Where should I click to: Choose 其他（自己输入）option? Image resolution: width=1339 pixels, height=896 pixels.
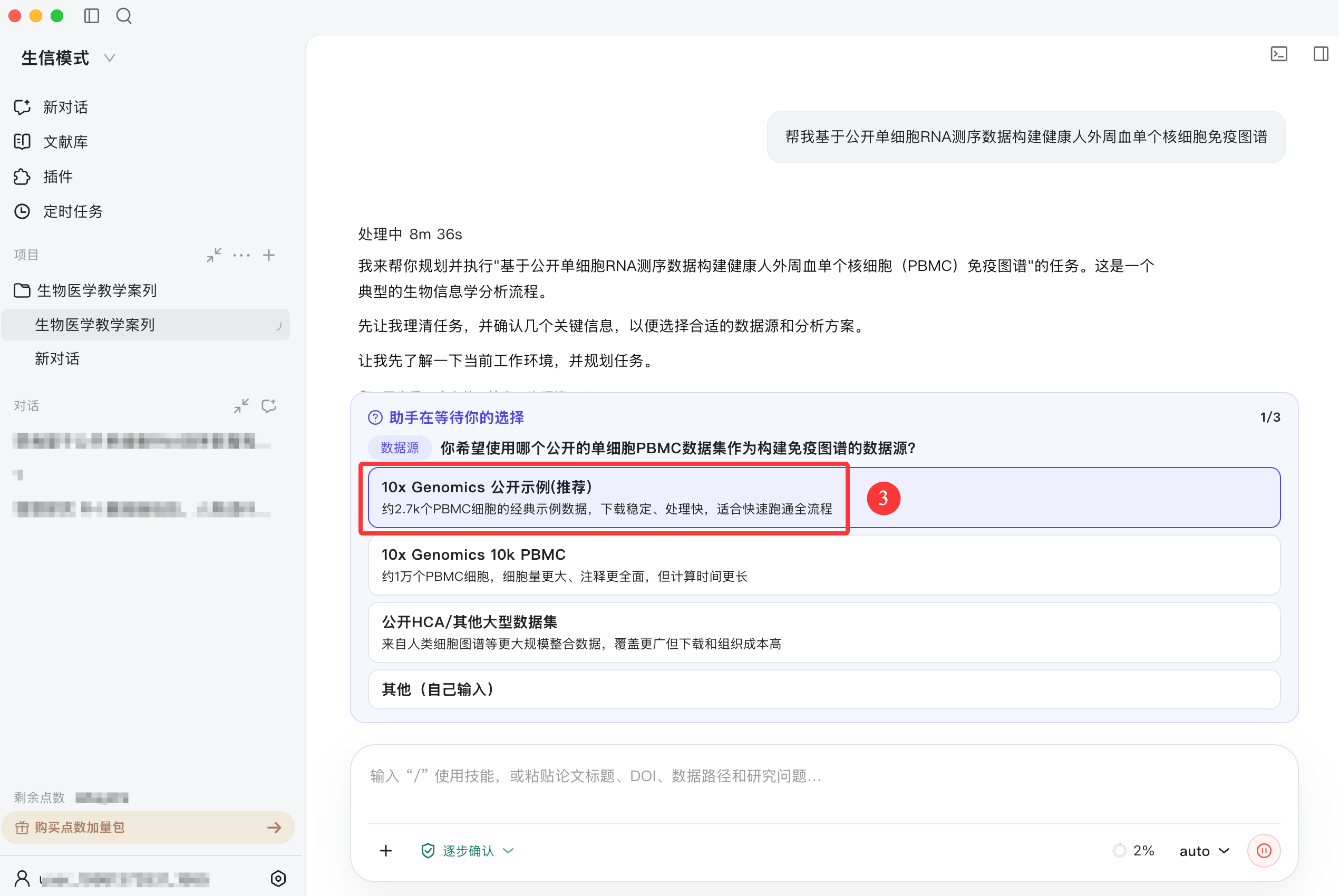pos(824,689)
